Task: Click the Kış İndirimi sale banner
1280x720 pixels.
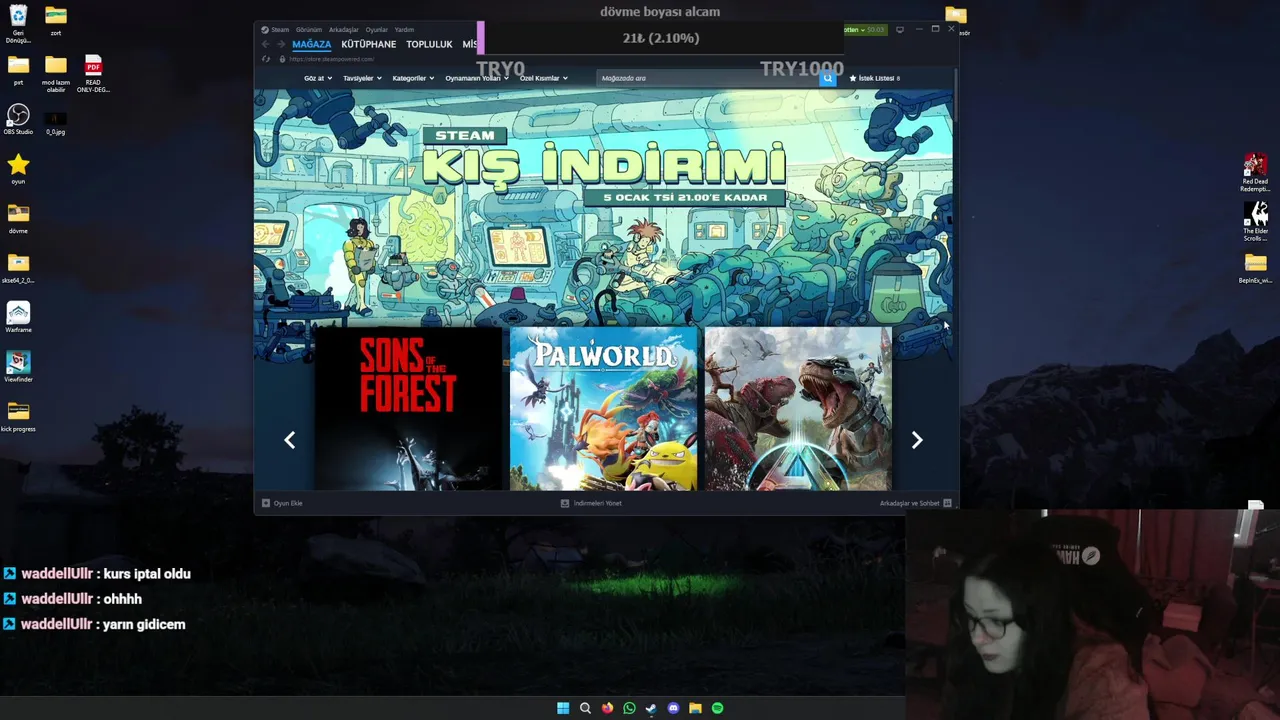Action: tap(603, 207)
